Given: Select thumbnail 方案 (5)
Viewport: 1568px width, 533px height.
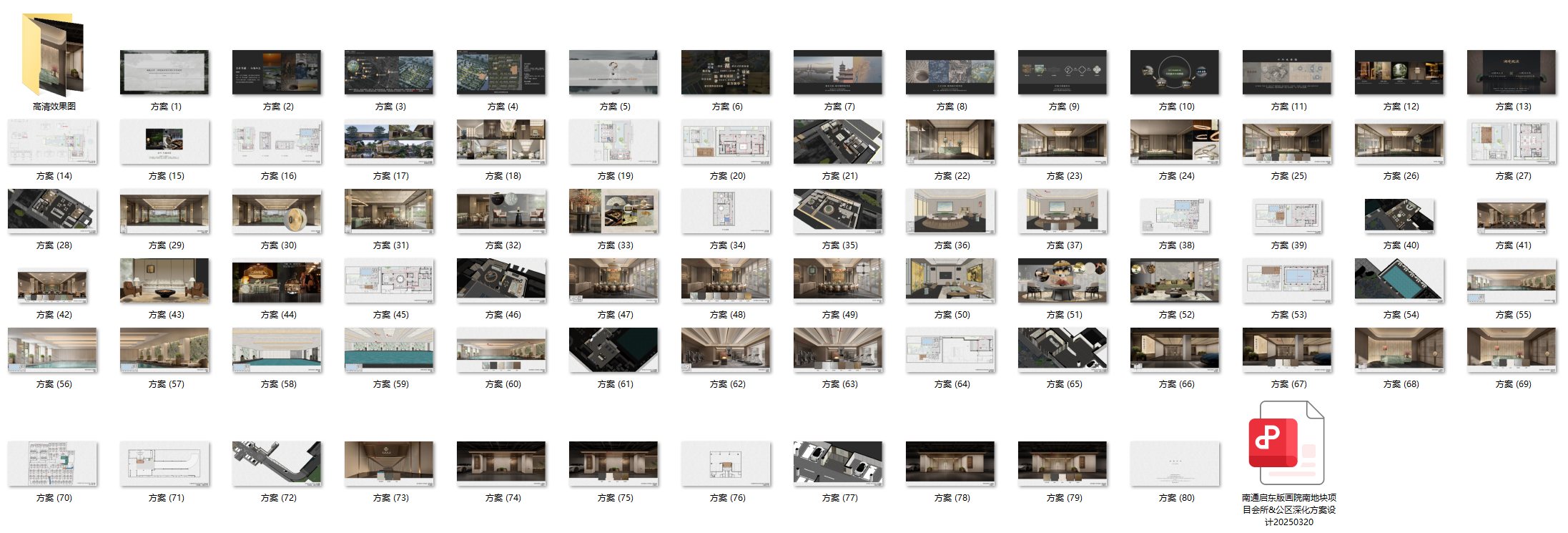Looking at the screenshot, I should pos(613,72).
